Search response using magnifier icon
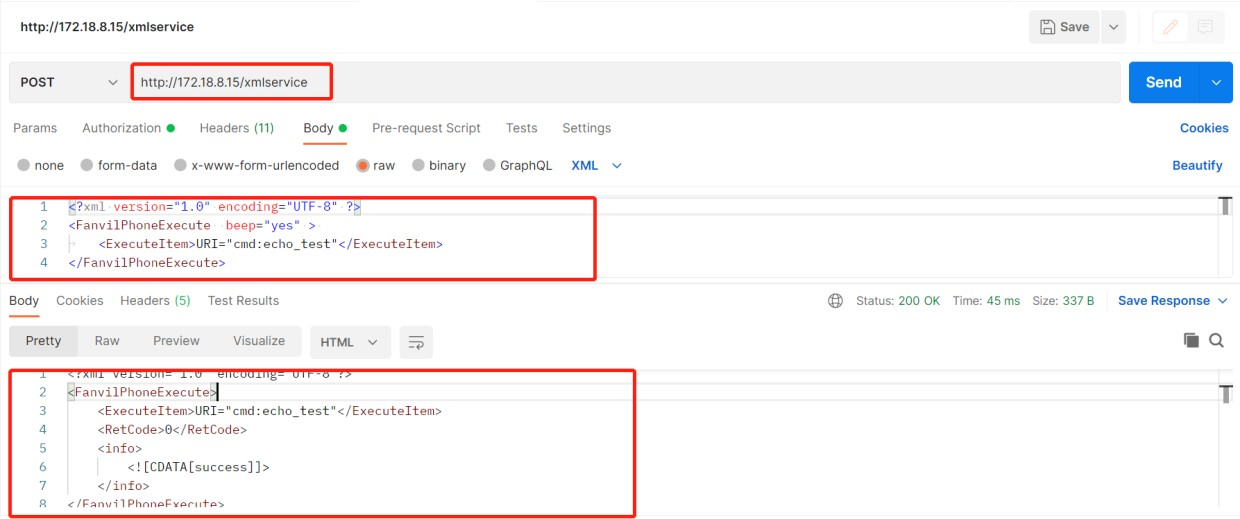 tap(1216, 341)
